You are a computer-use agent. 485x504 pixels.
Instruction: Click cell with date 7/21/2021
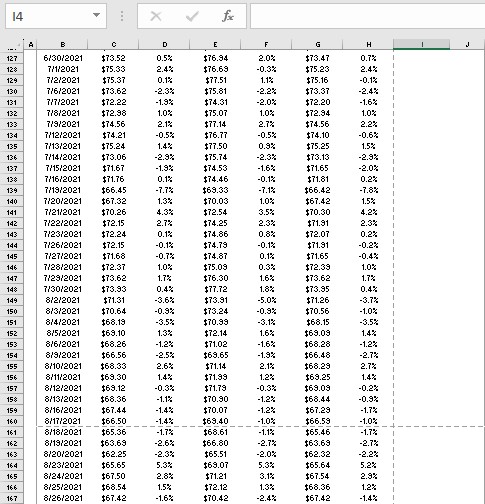(63, 212)
